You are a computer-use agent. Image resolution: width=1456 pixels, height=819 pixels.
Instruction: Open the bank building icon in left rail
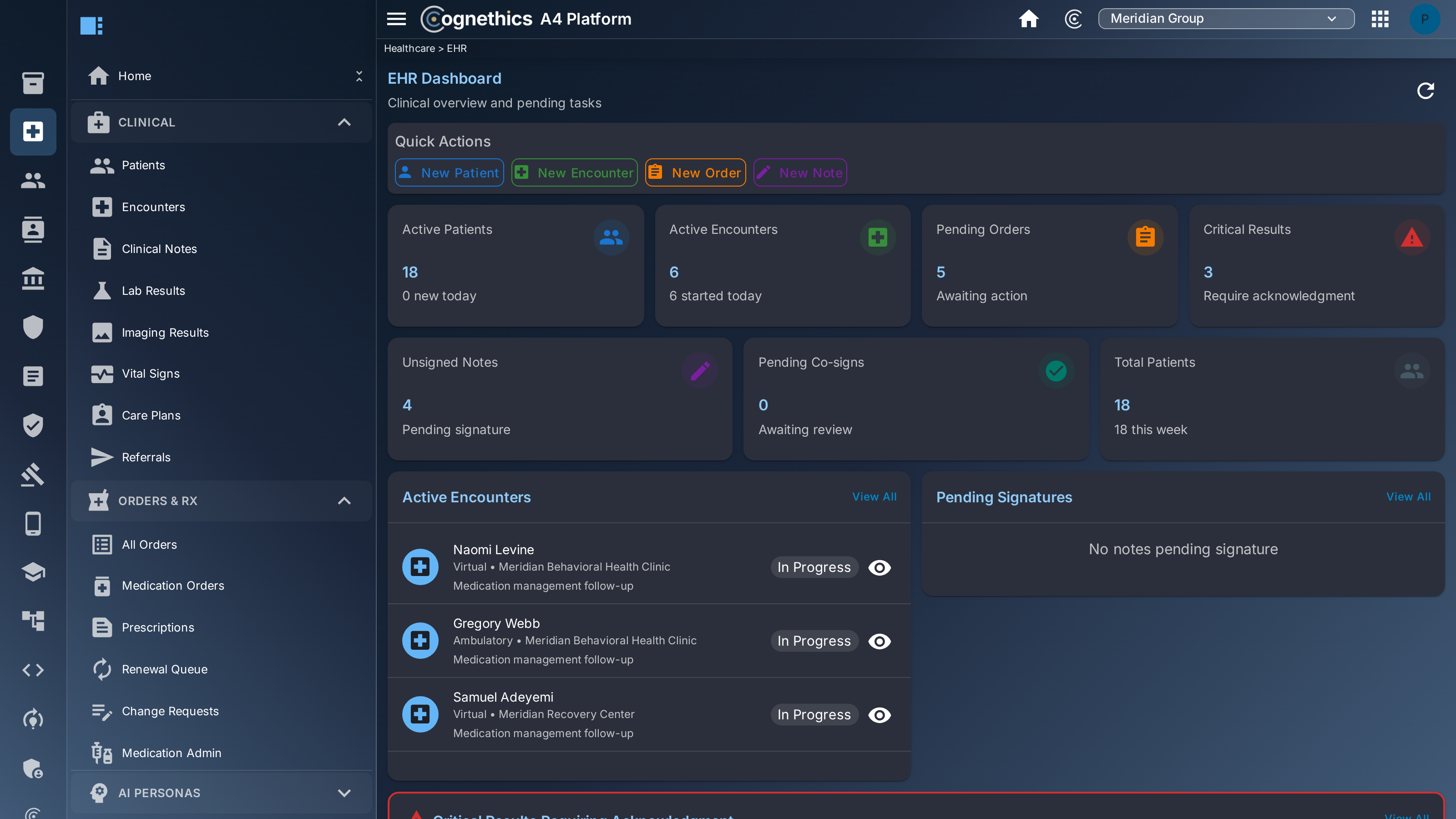tap(33, 278)
